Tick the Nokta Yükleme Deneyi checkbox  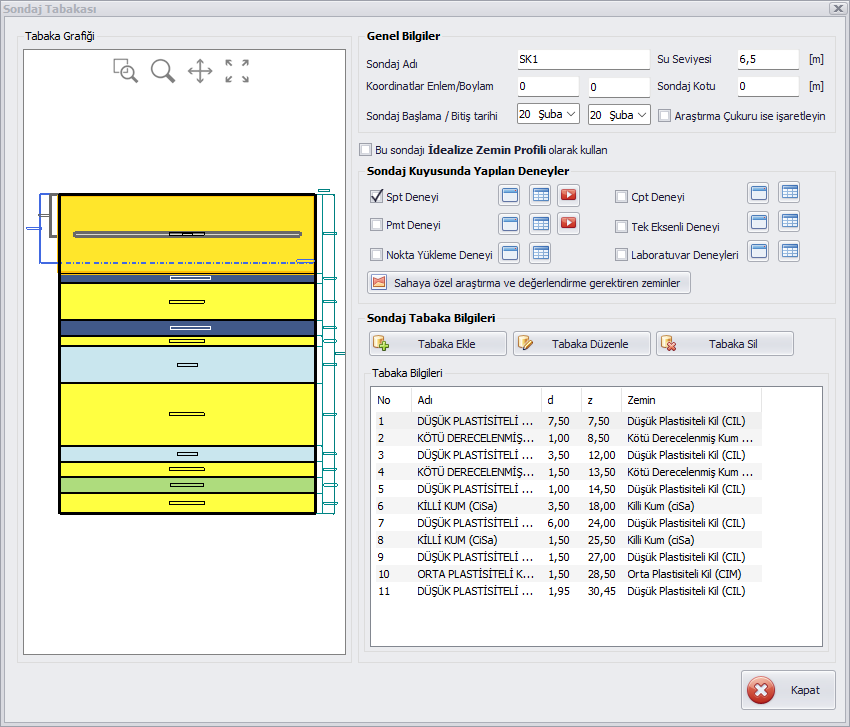click(x=376, y=254)
